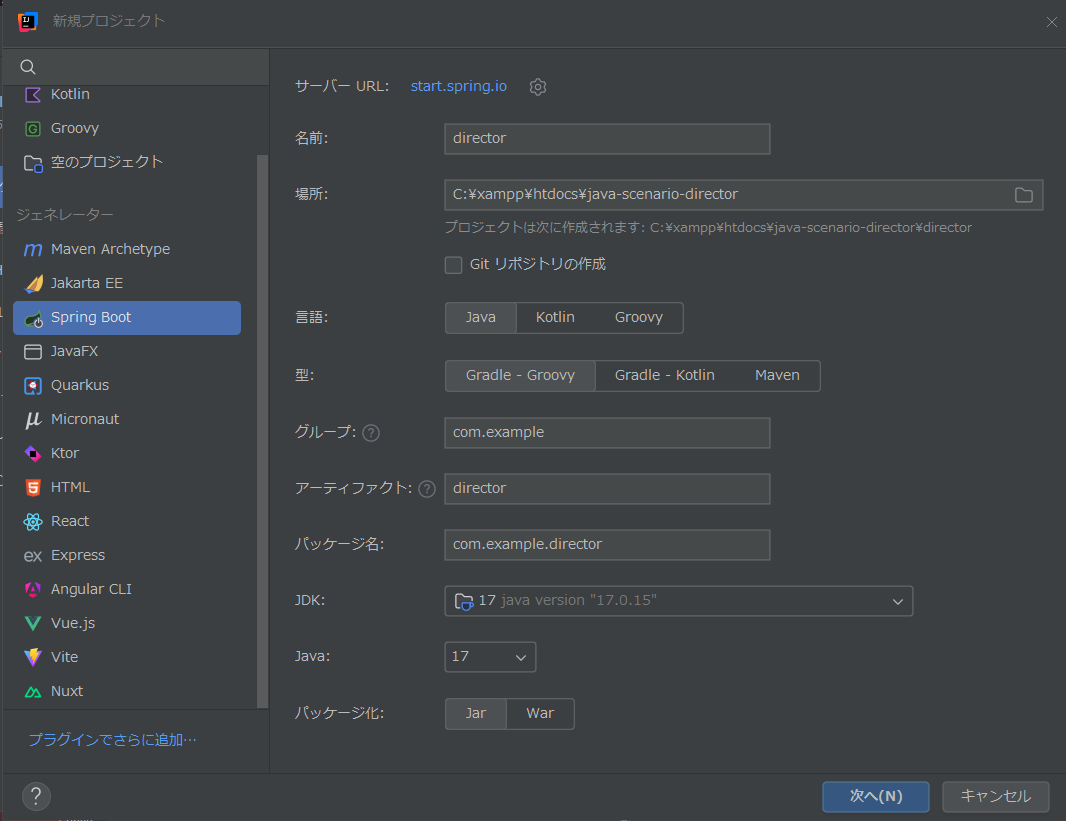Select the Vue.js icon
This screenshot has width=1066, height=821.
[33, 623]
